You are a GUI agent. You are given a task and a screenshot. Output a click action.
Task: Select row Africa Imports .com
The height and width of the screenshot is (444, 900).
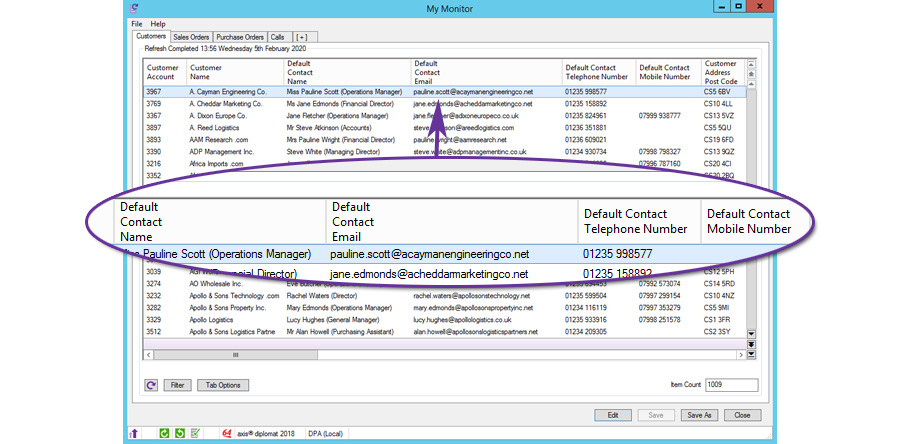coord(445,164)
